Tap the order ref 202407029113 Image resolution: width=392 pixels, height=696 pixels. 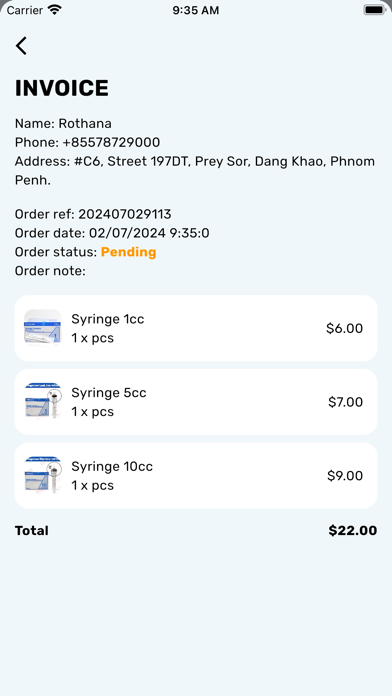(x=125, y=214)
